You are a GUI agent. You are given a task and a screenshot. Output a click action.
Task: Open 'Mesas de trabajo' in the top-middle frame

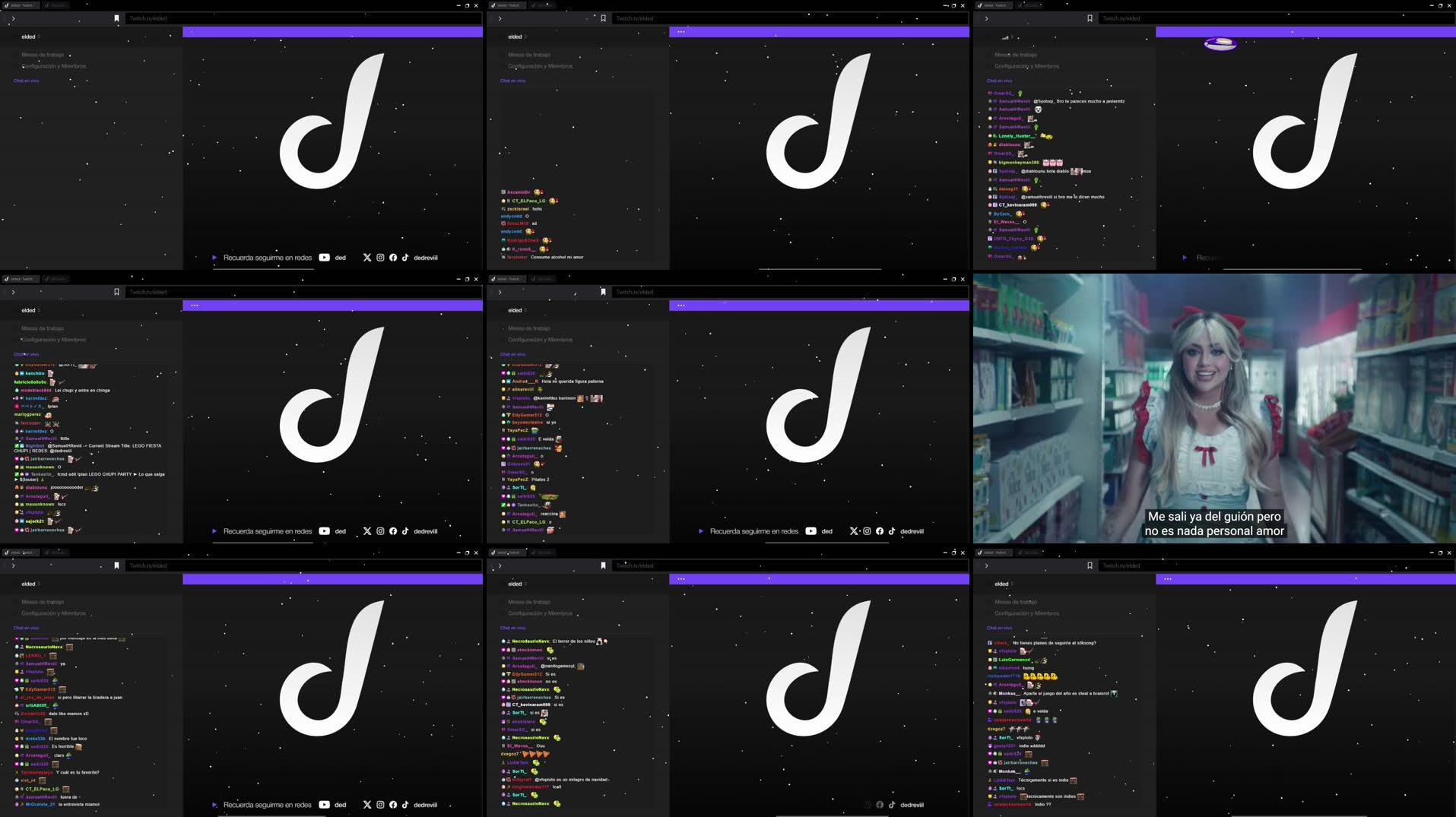529,55
